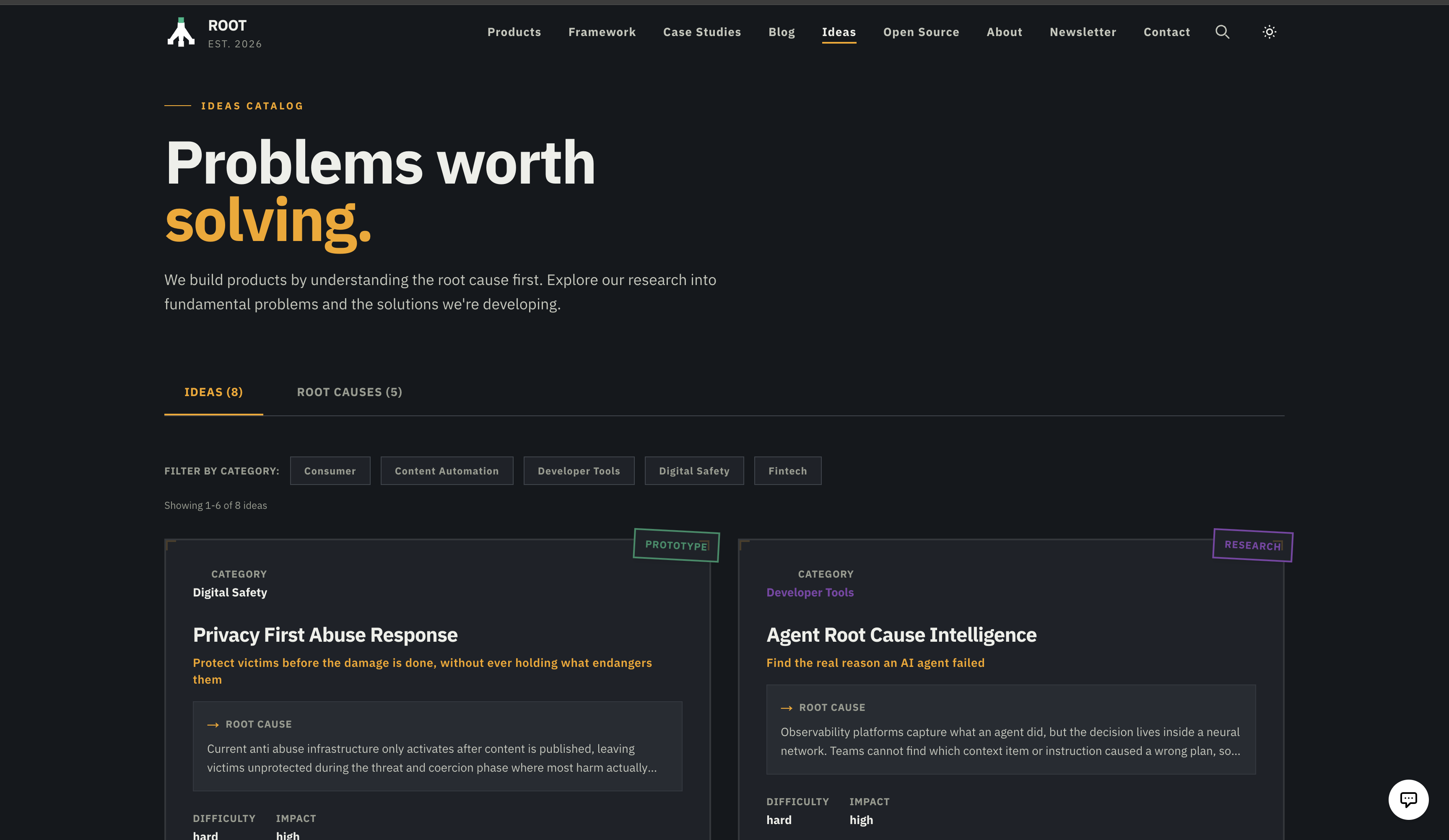The image size is (1449, 840).
Task: Open the search magnifier icon
Action: tap(1222, 32)
